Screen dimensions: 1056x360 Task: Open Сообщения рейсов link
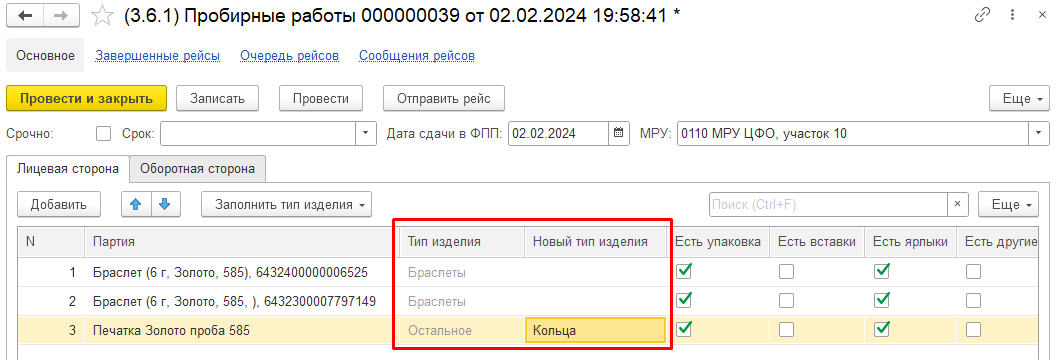point(417,56)
